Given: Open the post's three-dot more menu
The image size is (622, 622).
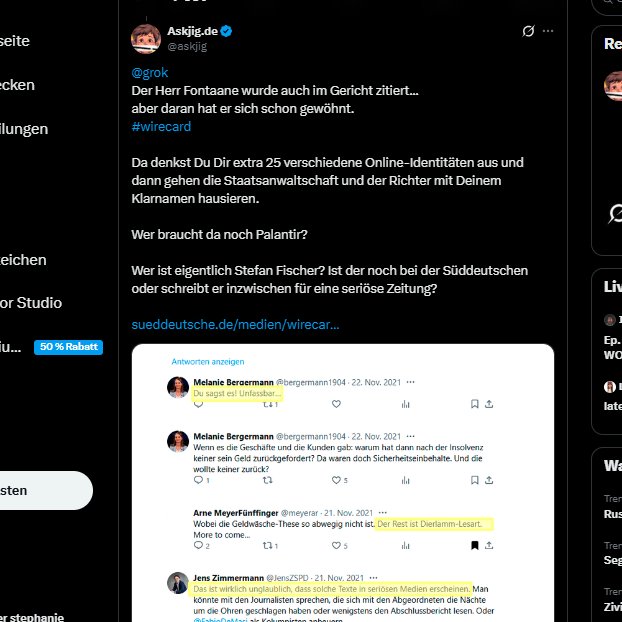Looking at the screenshot, I should [548, 31].
